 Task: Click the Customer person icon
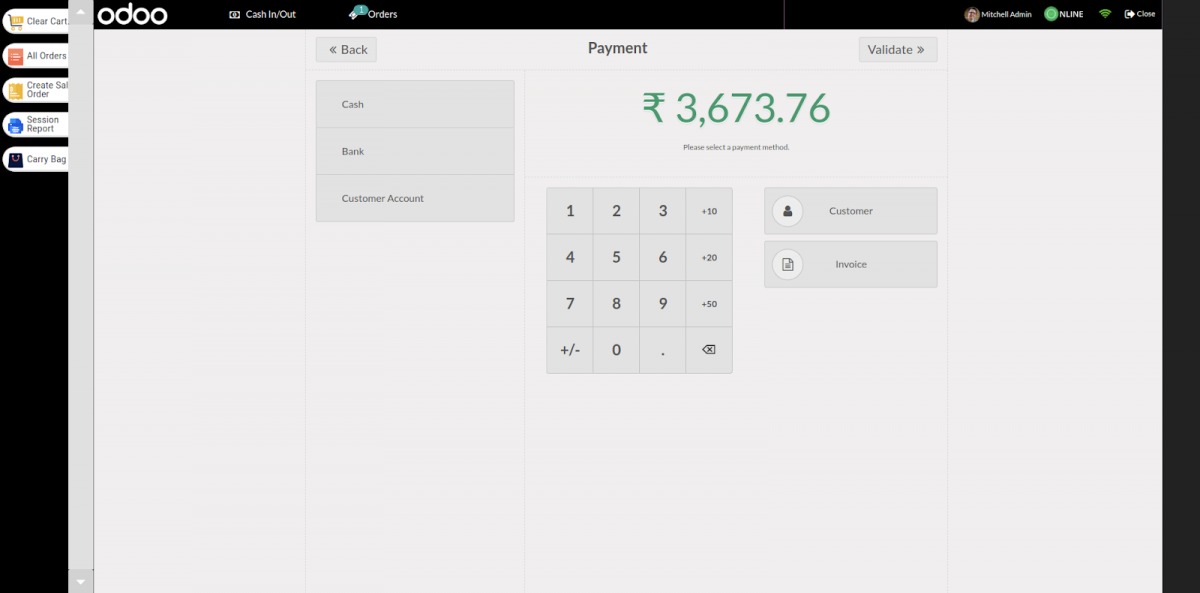(788, 211)
